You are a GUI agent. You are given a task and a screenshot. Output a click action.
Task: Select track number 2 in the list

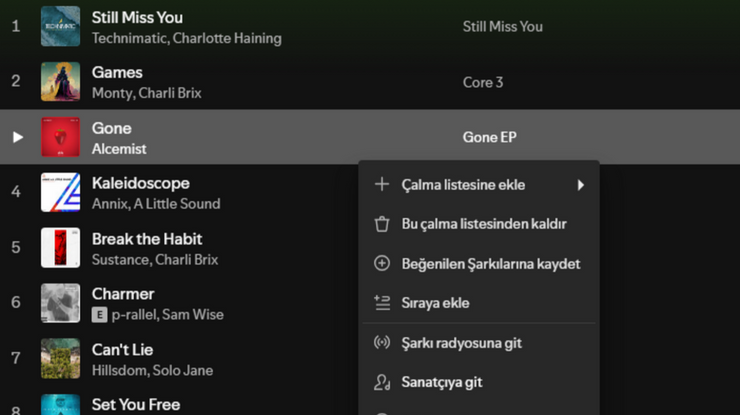click(16, 81)
